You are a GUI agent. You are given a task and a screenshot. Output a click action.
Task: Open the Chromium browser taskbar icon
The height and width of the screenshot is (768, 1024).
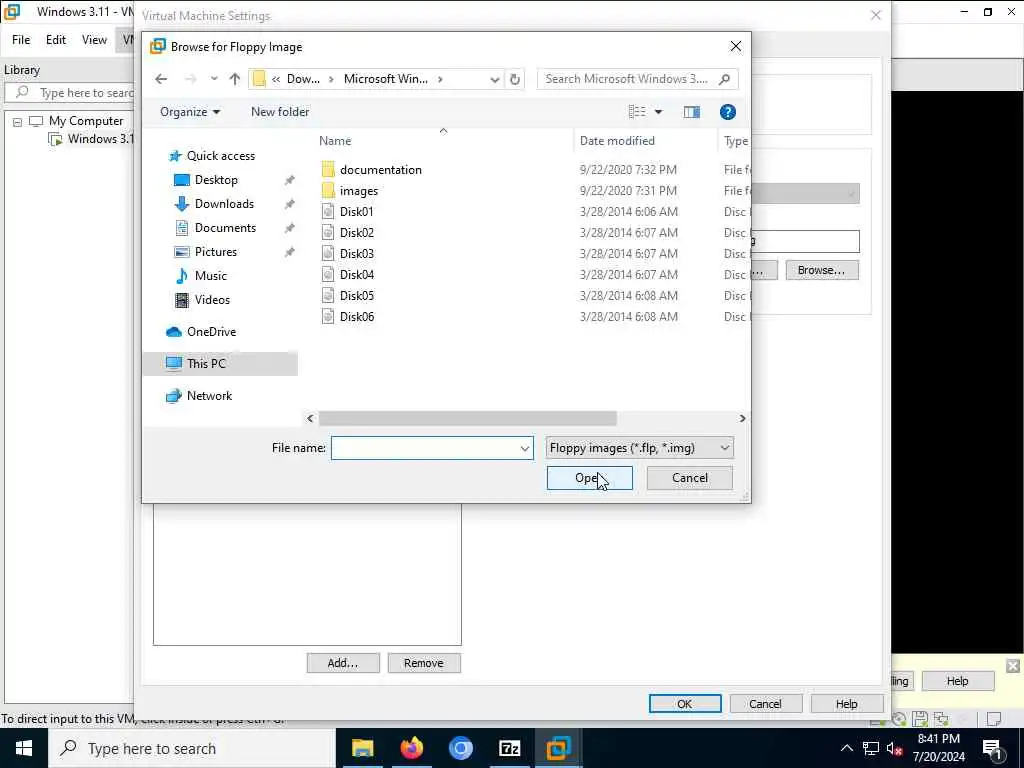tap(460, 748)
